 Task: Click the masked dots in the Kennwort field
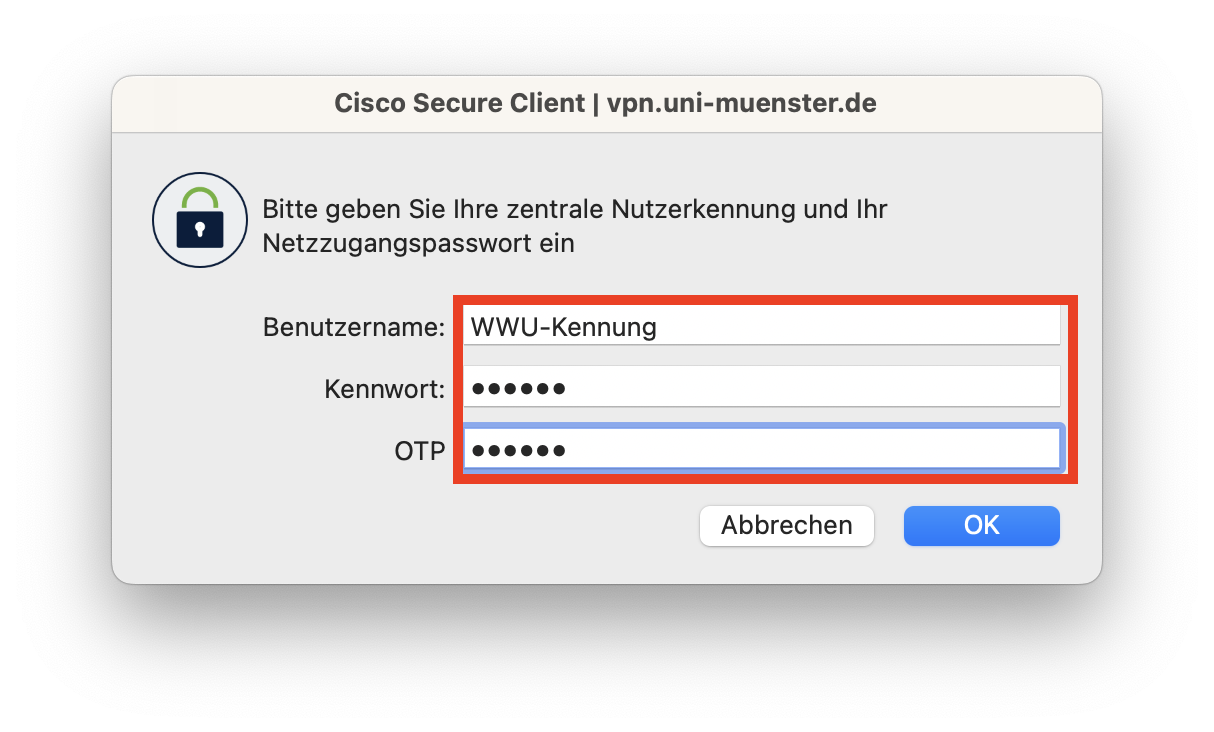pyautogui.click(x=518, y=388)
